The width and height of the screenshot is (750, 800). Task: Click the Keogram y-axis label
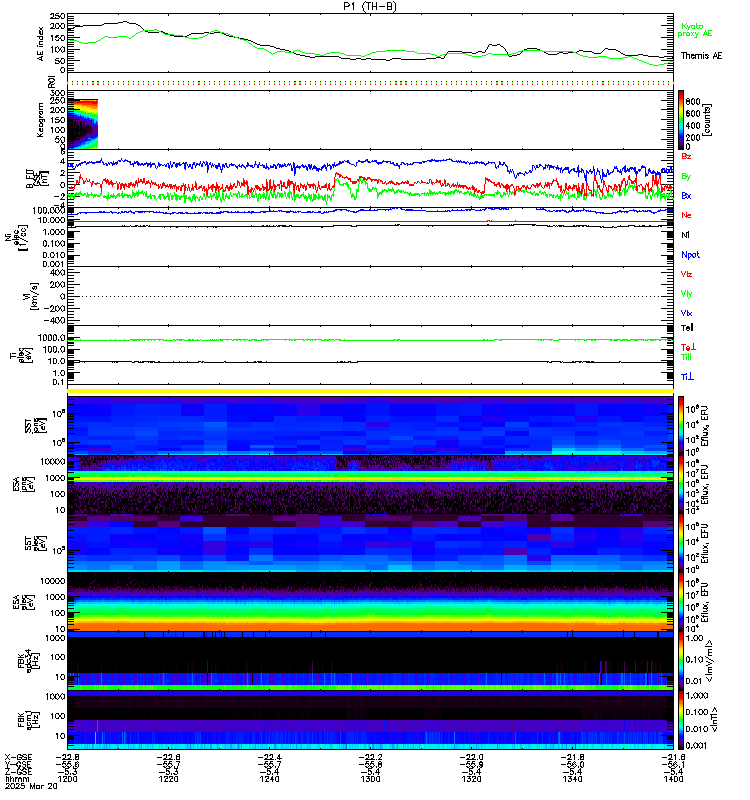pyautogui.click(x=40, y=120)
